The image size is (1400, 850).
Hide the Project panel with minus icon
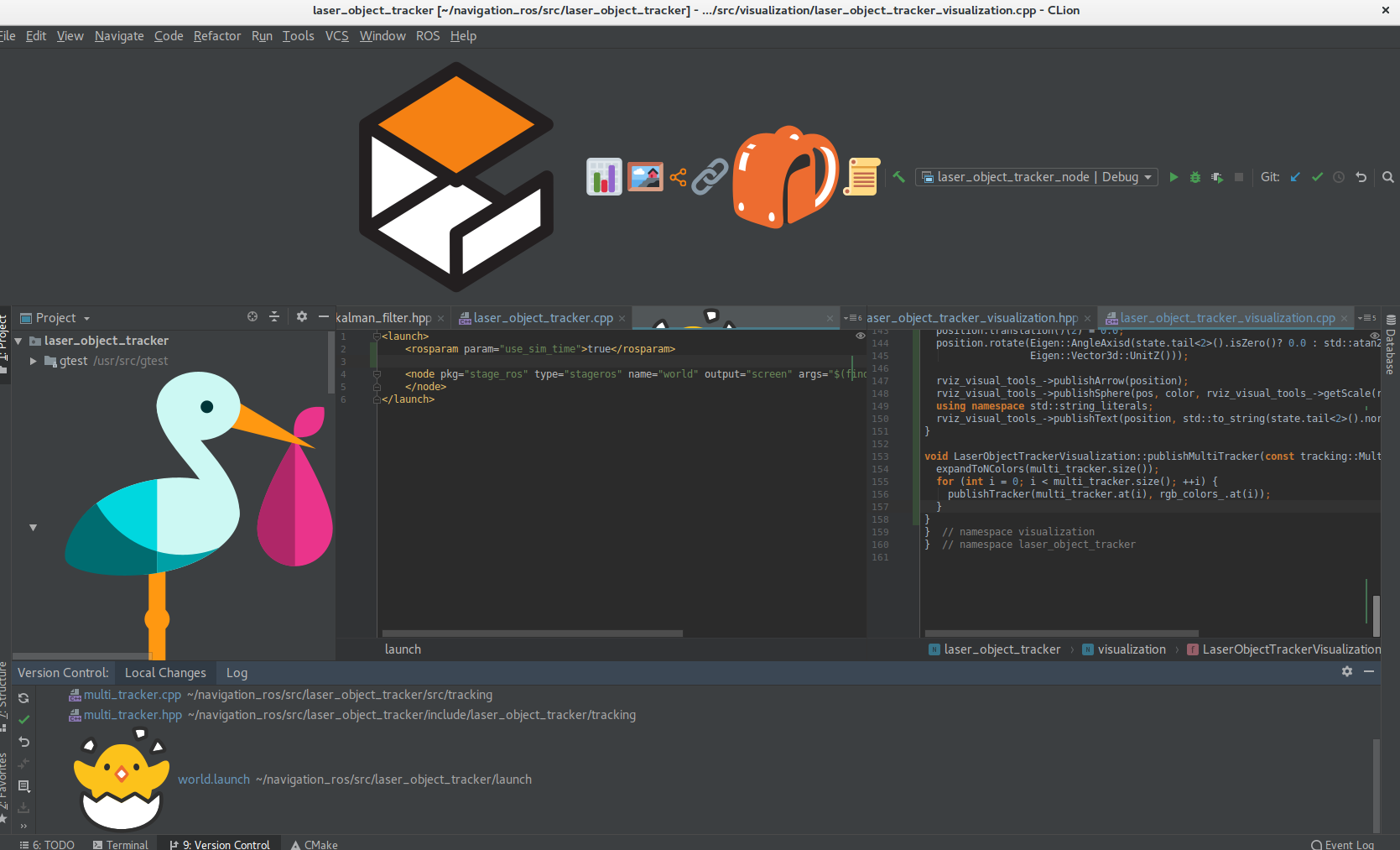(324, 316)
